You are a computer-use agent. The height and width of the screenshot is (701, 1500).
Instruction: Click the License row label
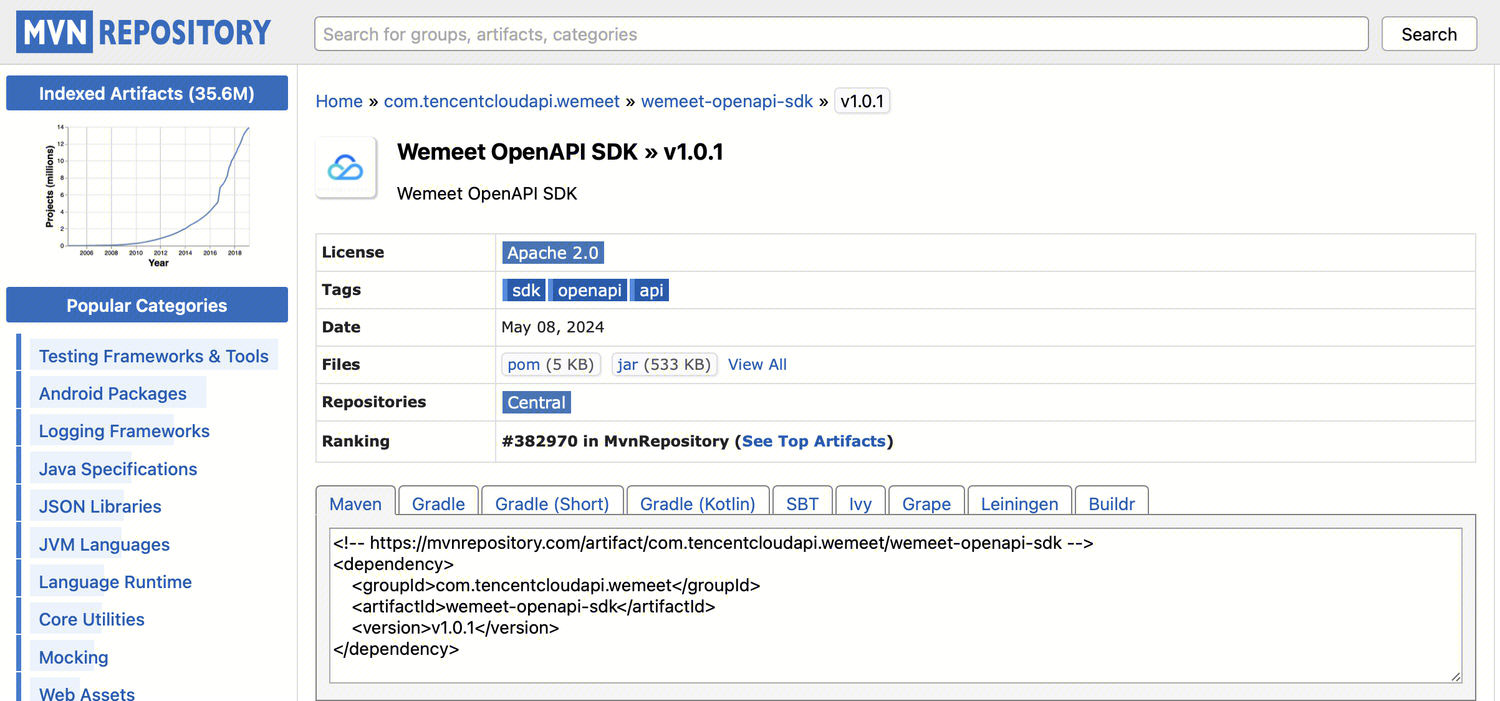[353, 252]
